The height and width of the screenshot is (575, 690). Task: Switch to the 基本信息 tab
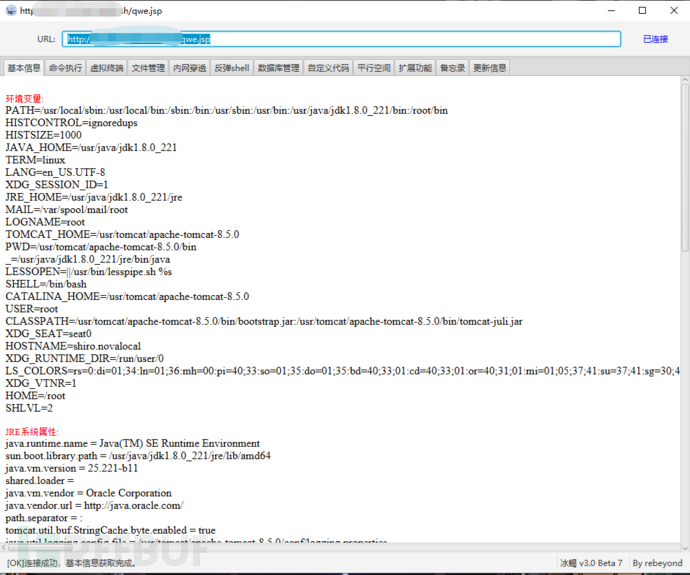(24, 68)
